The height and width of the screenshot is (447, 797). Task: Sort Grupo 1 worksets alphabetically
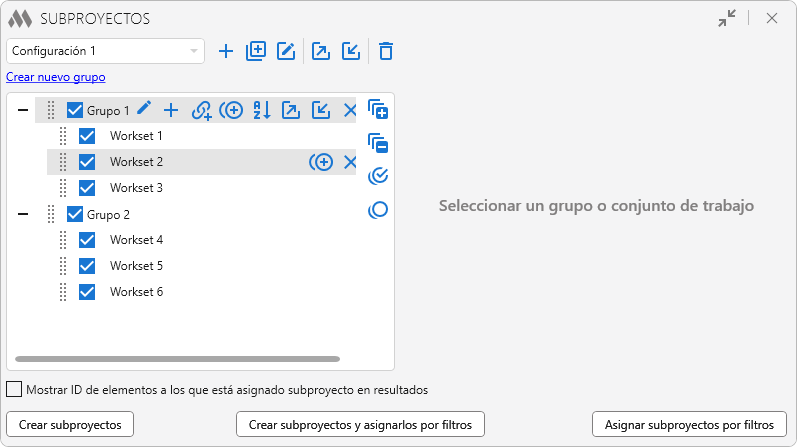pyautogui.click(x=262, y=110)
